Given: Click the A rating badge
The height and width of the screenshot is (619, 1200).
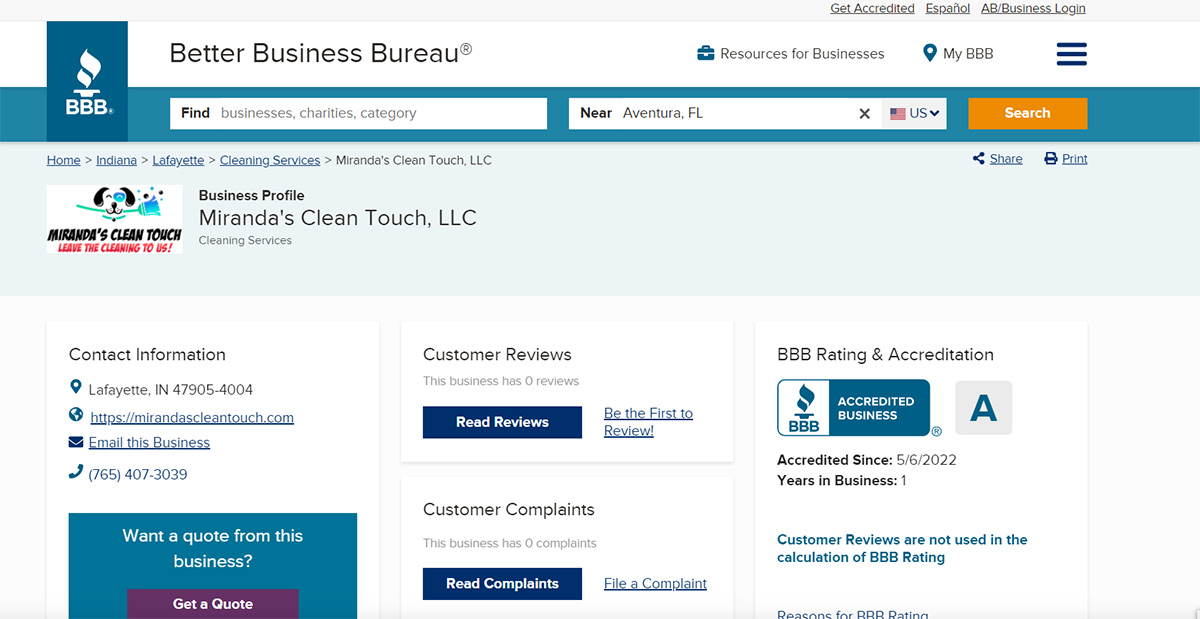Looking at the screenshot, I should (984, 408).
